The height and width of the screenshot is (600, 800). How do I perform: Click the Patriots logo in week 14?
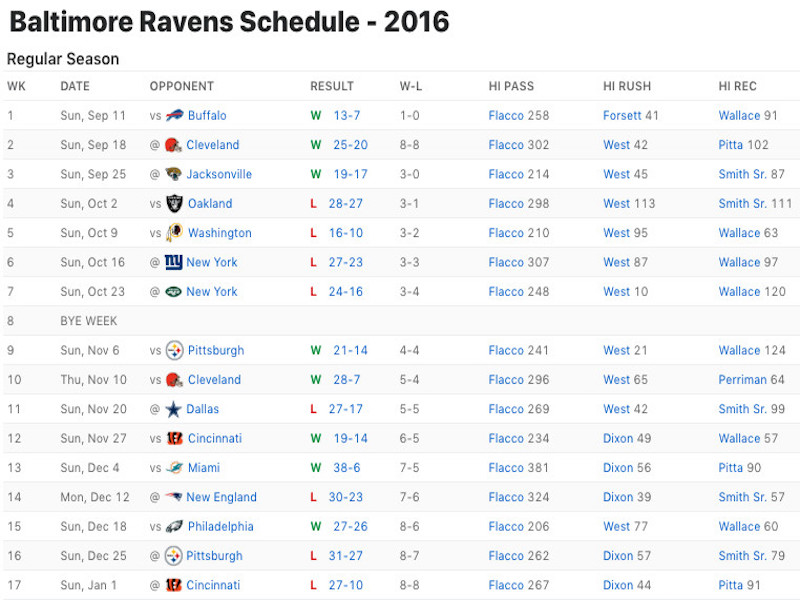point(173,496)
